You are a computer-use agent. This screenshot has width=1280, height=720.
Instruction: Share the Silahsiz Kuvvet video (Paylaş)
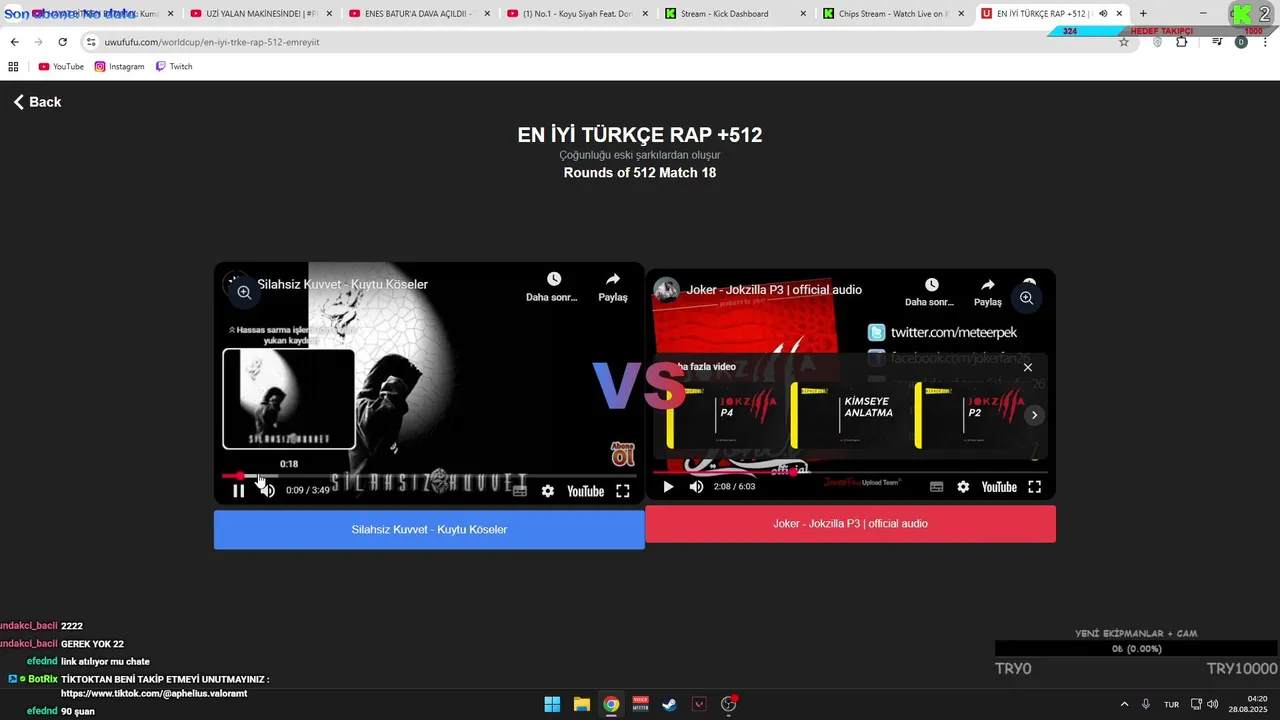(613, 287)
